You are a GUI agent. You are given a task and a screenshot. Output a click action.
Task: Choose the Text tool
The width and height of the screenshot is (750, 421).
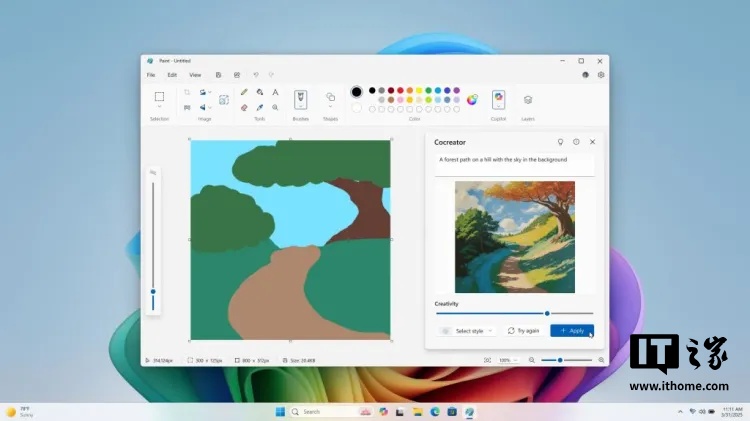(275, 92)
